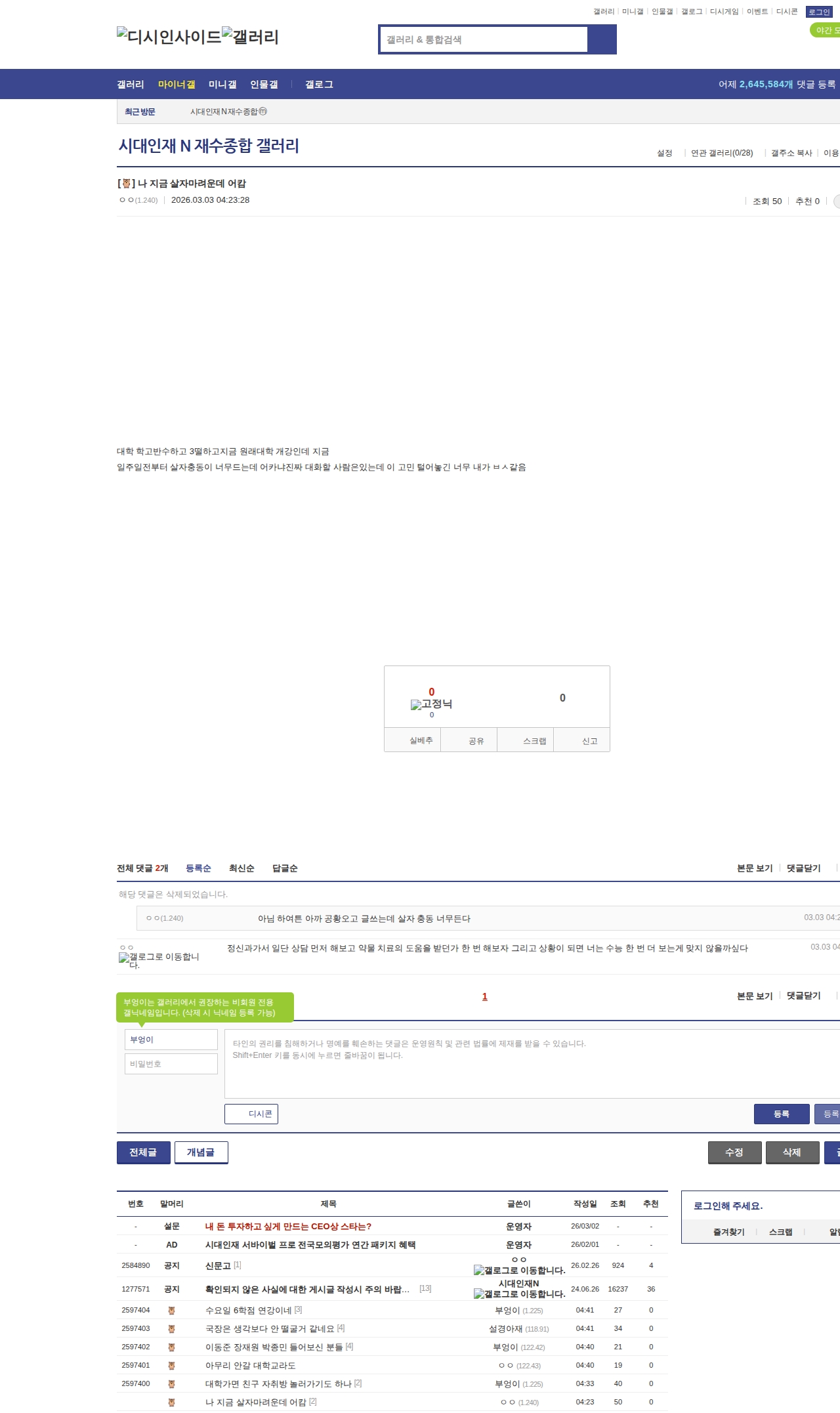This screenshot has height=1413, width=840.
Task: Open the post 수요일 6학점 연강이네
Action: (x=249, y=1310)
